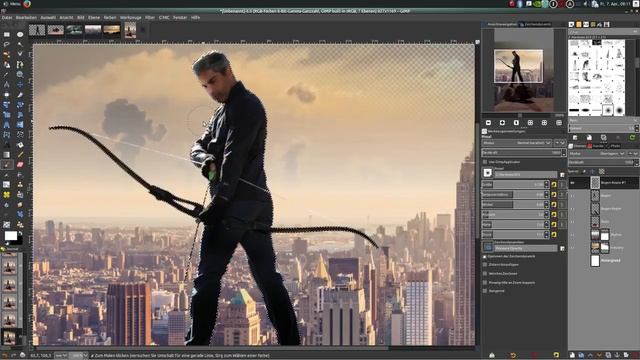Swap foreground and background colors
This screenshot has width=640, height=360.
coord(20,233)
